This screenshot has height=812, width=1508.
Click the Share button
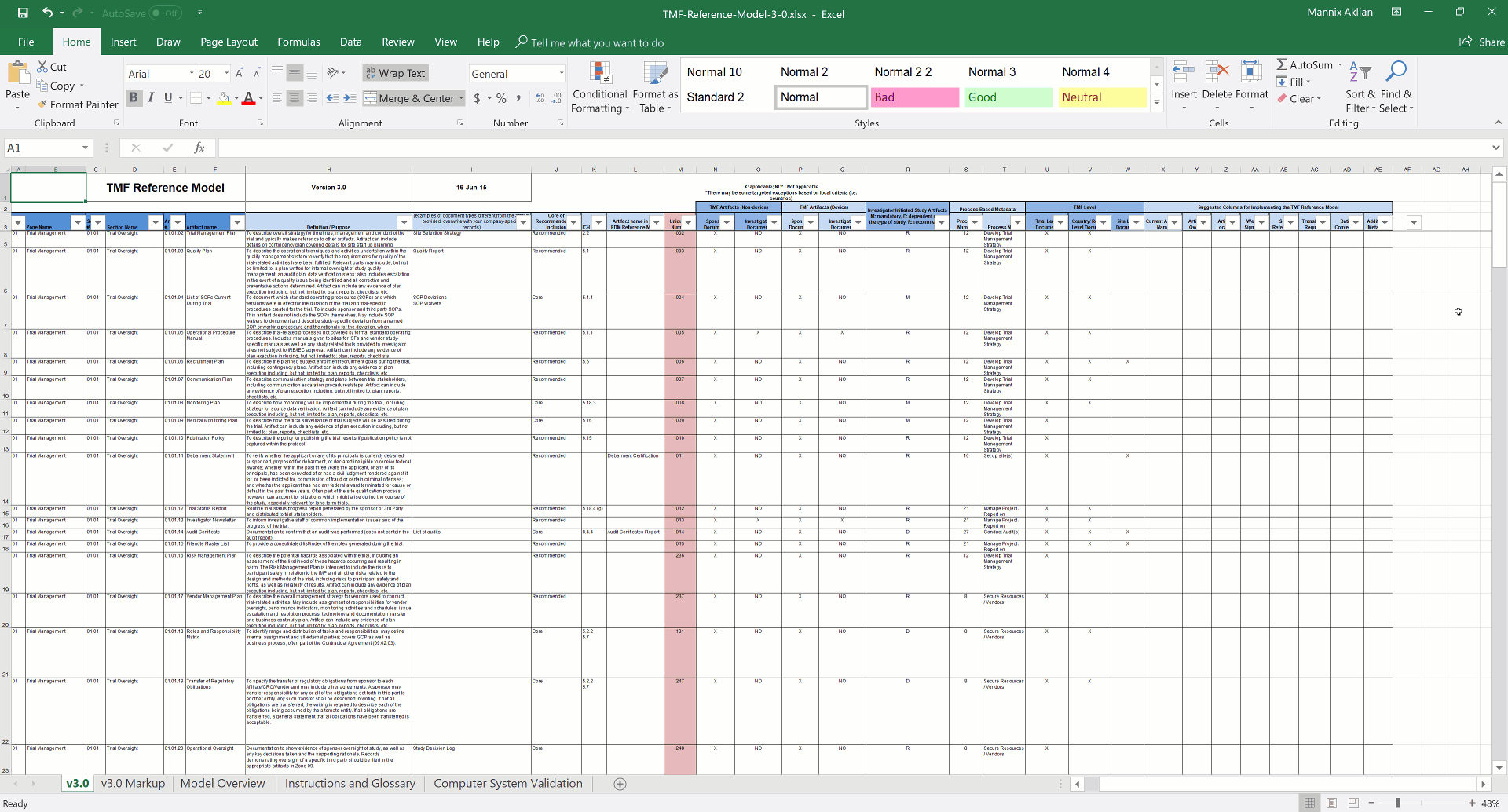[1482, 42]
